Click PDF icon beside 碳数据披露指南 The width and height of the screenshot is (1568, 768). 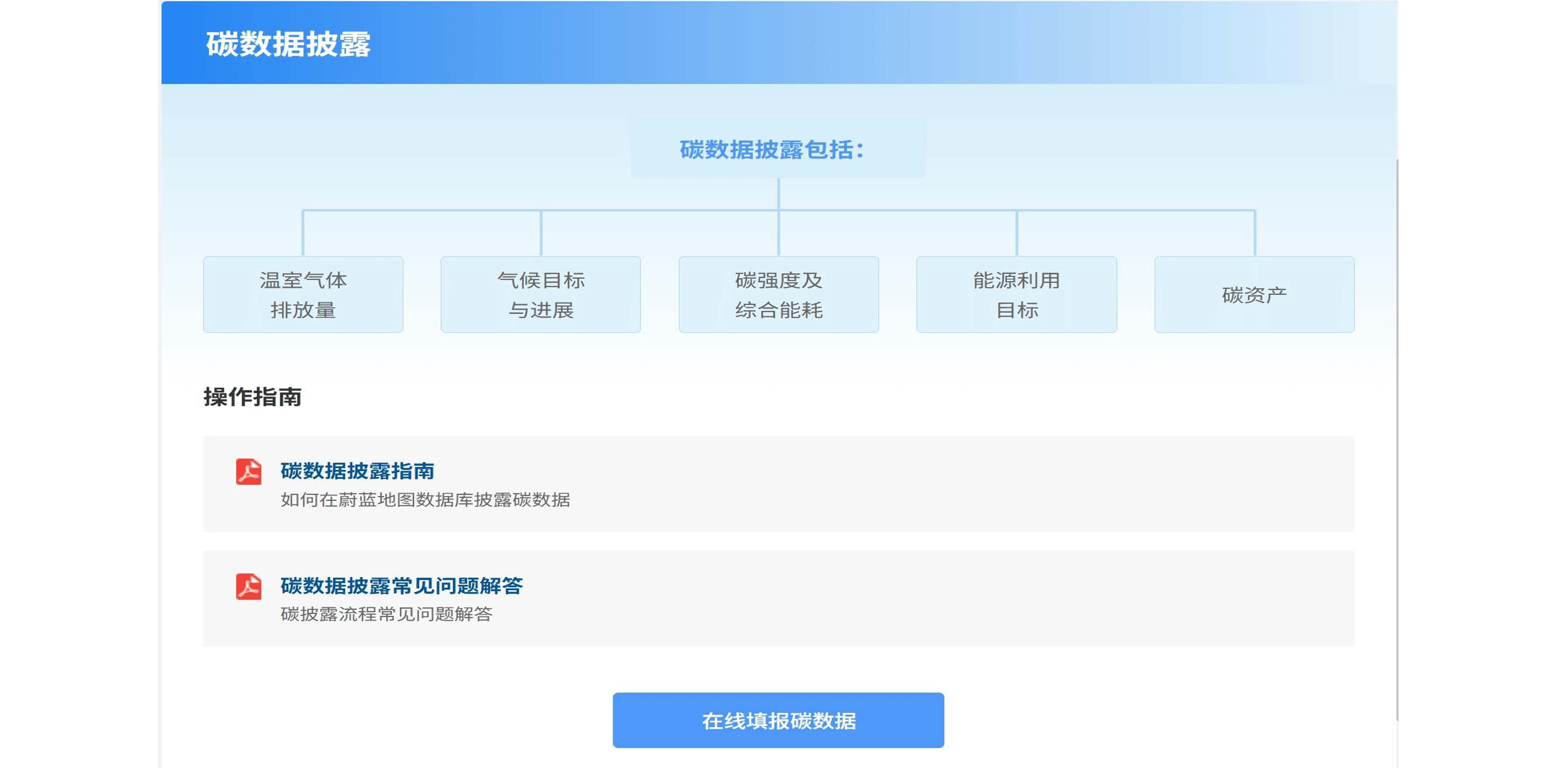point(248,472)
